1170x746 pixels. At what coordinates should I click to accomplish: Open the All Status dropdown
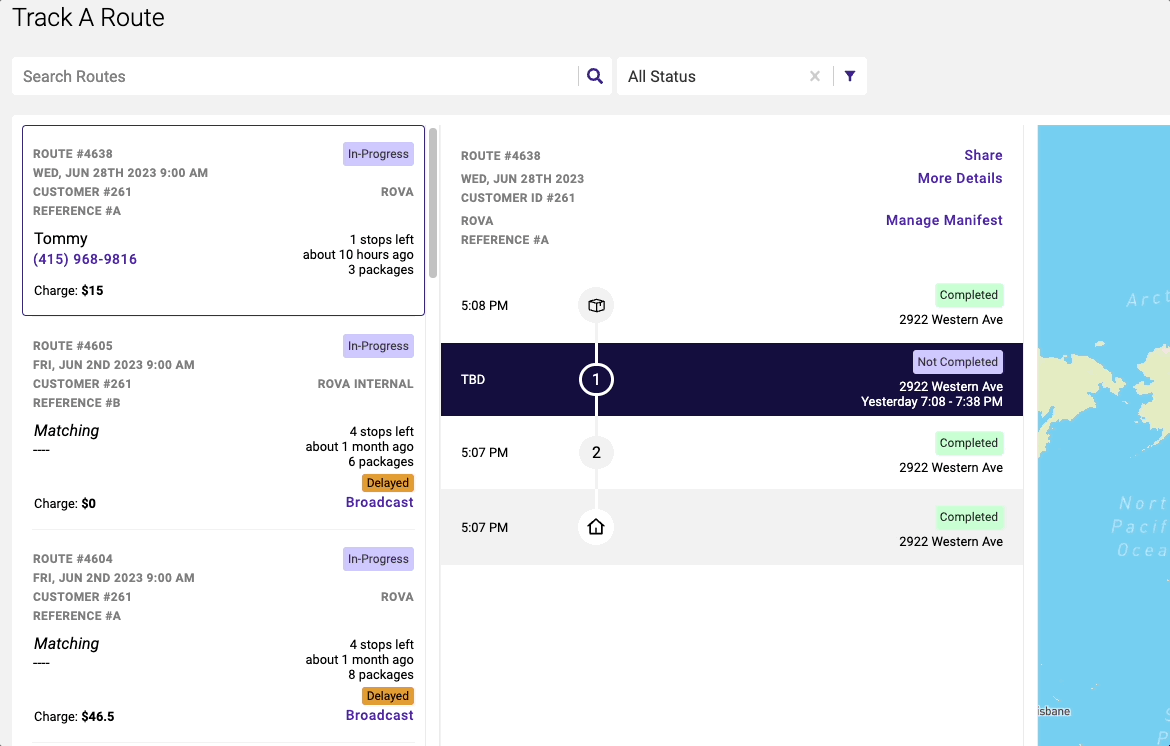pyautogui.click(x=713, y=76)
